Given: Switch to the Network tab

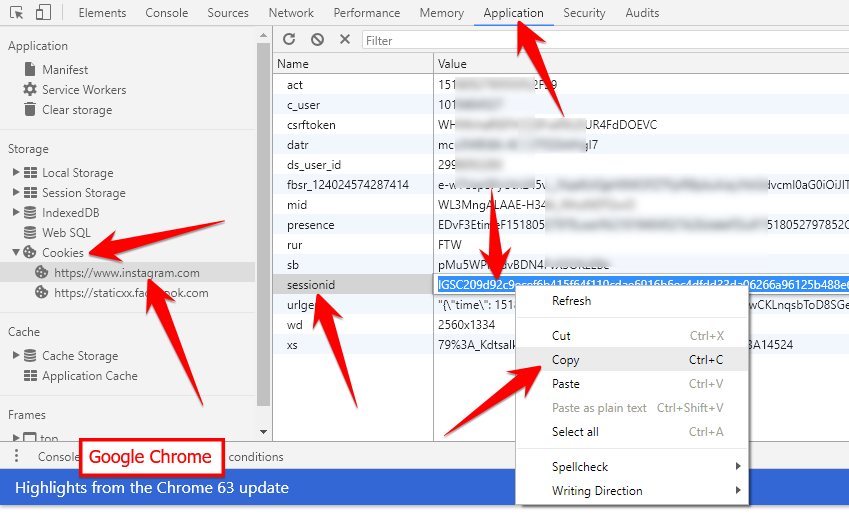Looking at the screenshot, I should tap(291, 13).
